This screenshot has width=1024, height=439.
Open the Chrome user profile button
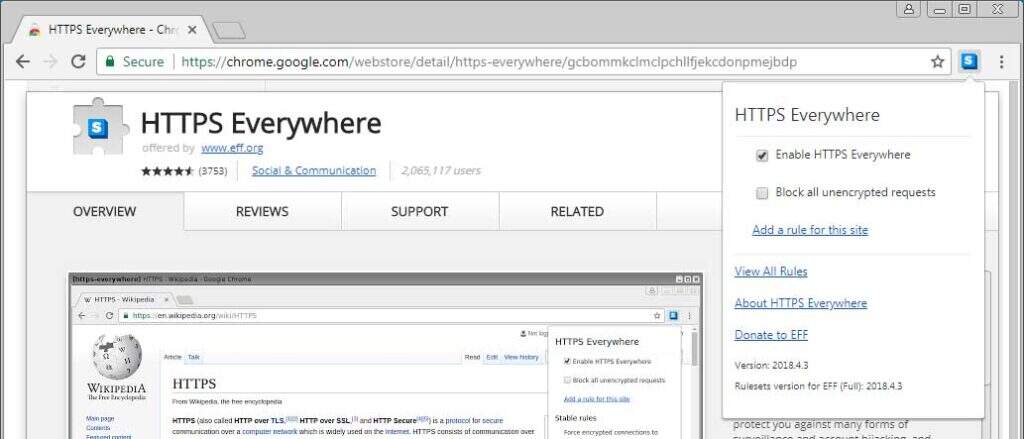tap(909, 9)
